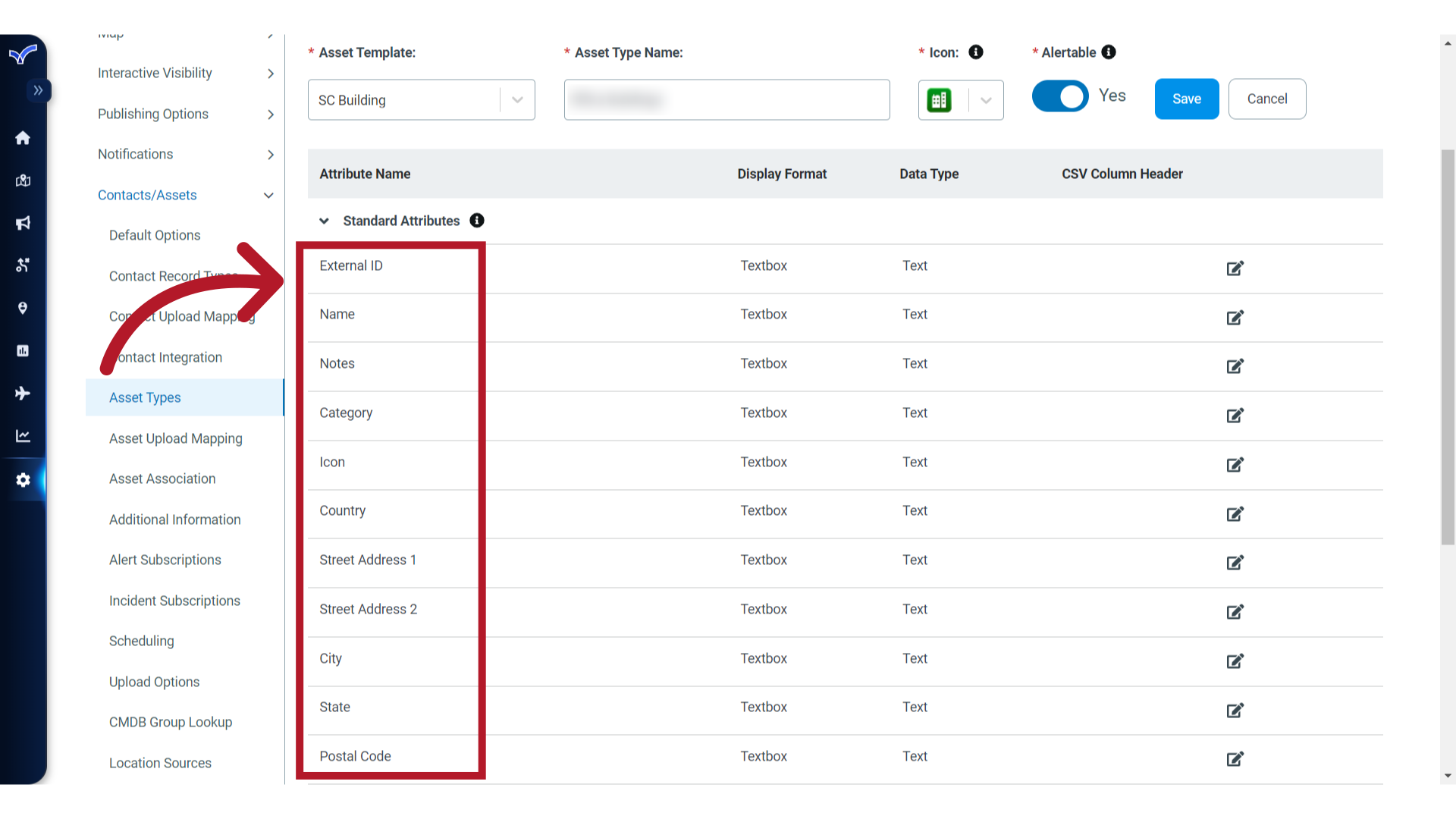
Task: Collapse the Standard Attributes section
Action: pyautogui.click(x=325, y=221)
